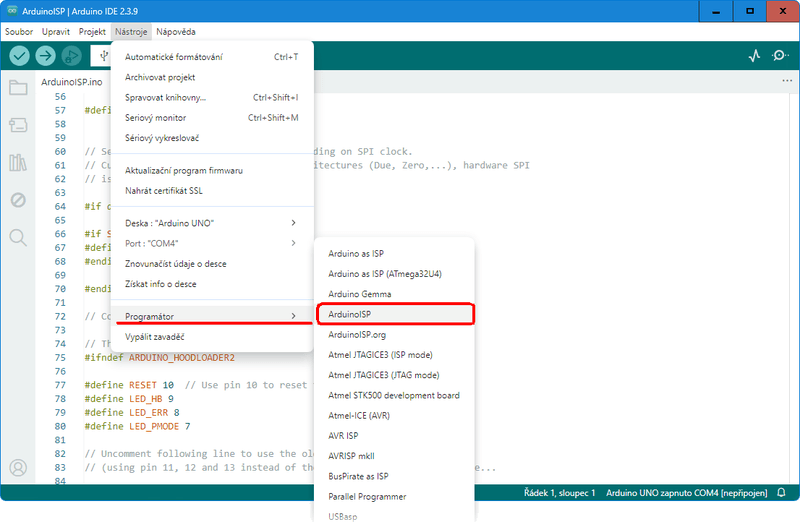Expand the Programátor submenu
The height and width of the screenshot is (522, 800).
pyautogui.click(x=212, y=316)
